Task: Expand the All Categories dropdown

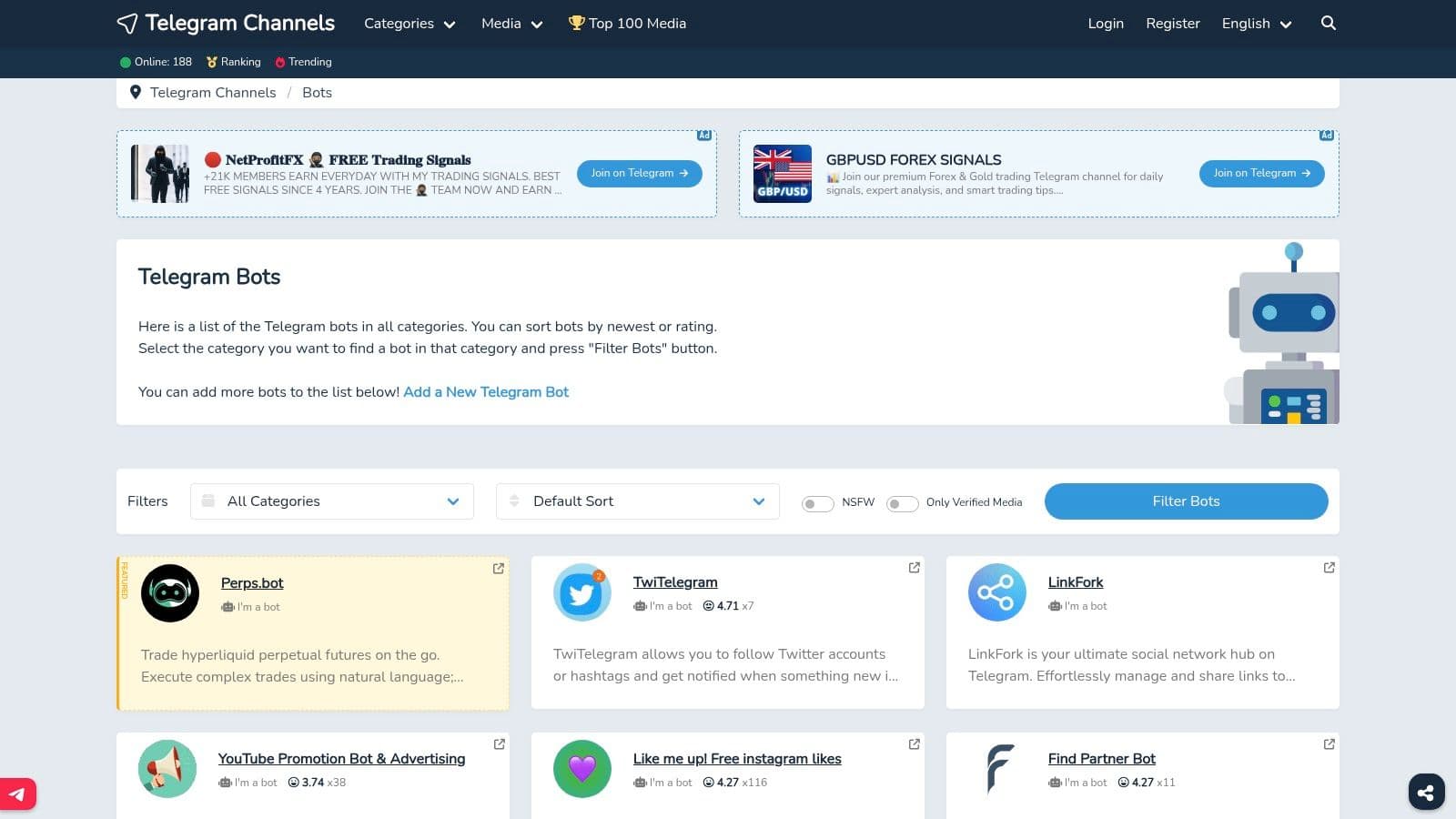Action: tap(332, 501)
